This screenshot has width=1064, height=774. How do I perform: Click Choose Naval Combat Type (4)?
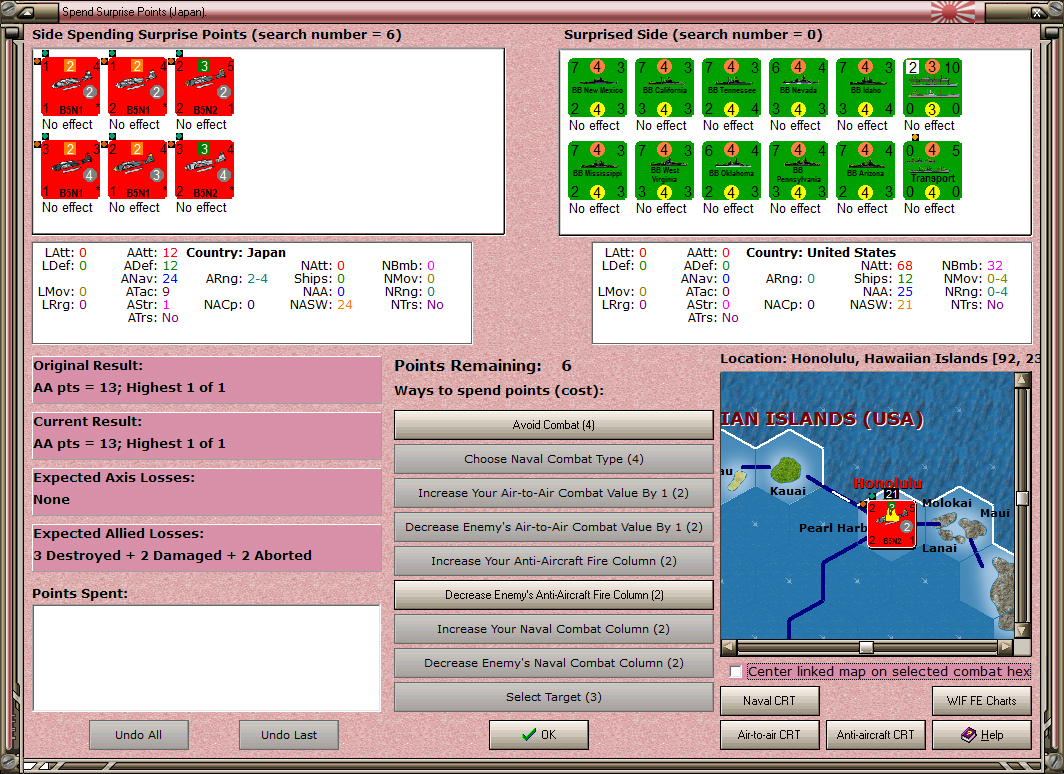point(554,459)
